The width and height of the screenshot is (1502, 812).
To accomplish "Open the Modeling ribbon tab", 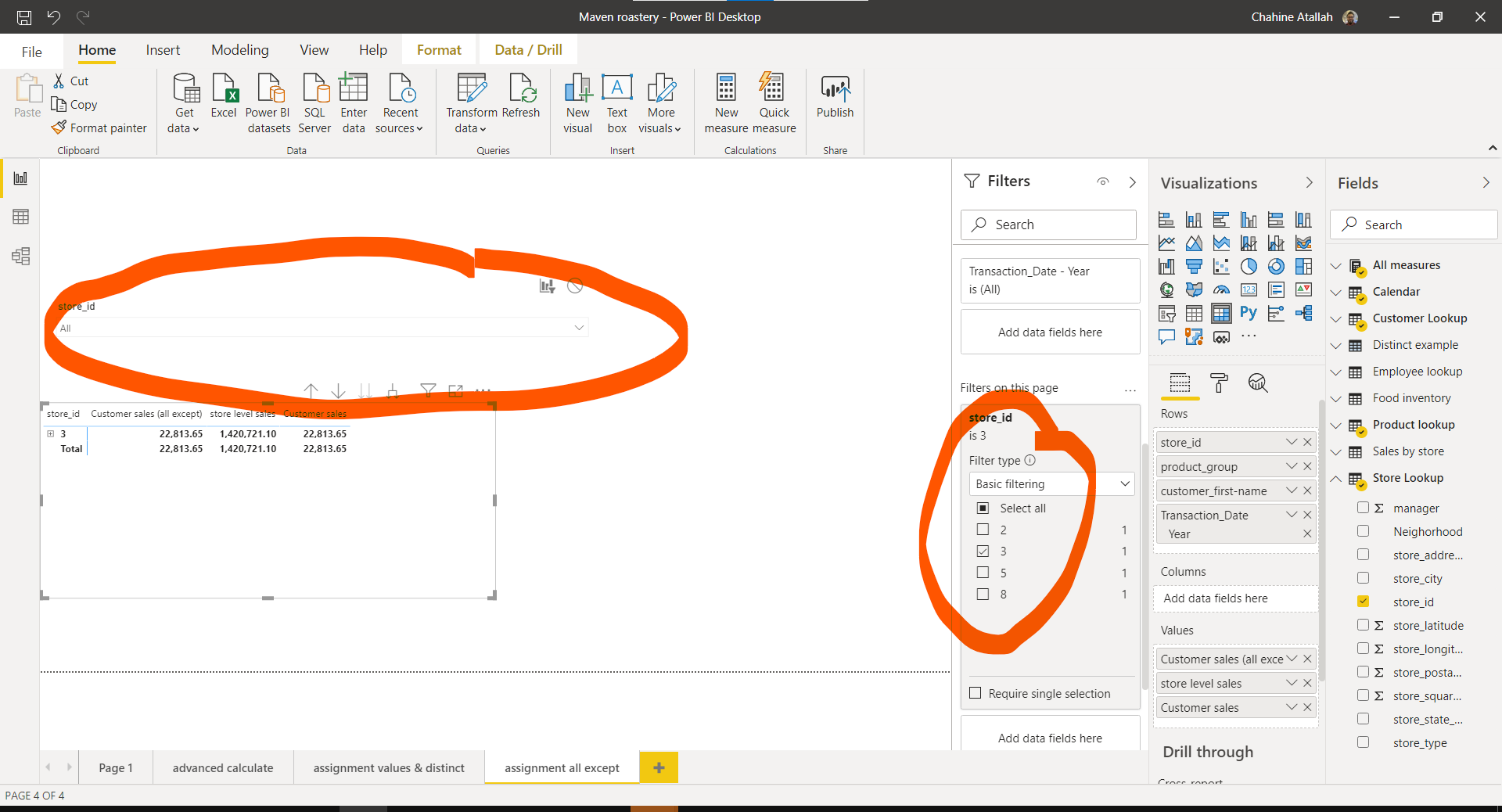I will (239, 50).
